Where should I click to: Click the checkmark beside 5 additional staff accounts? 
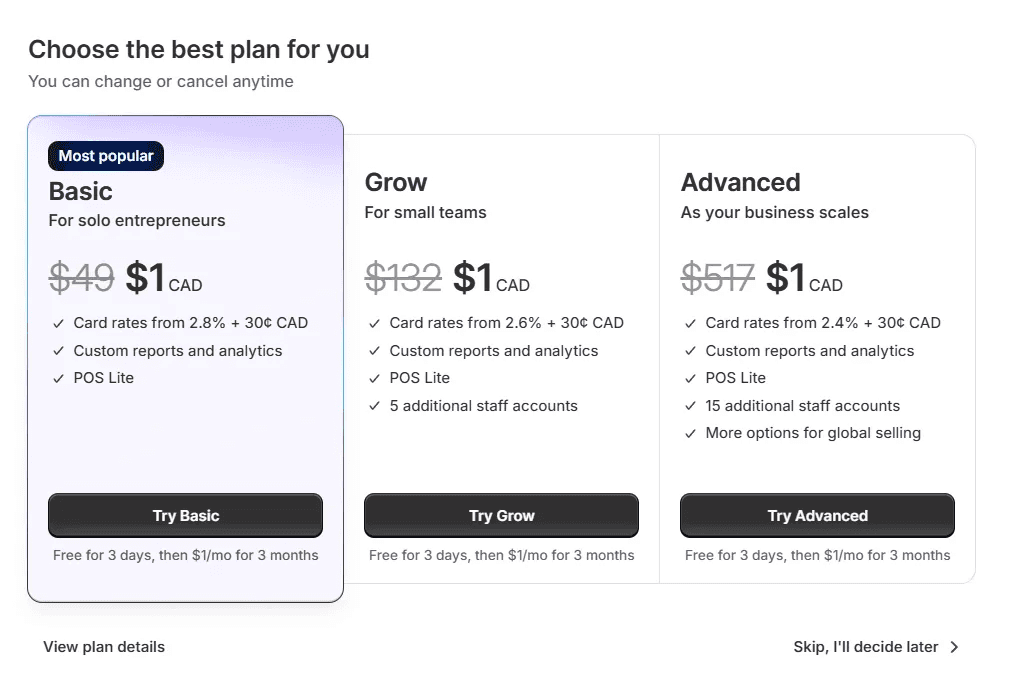(x=374, y=406)
